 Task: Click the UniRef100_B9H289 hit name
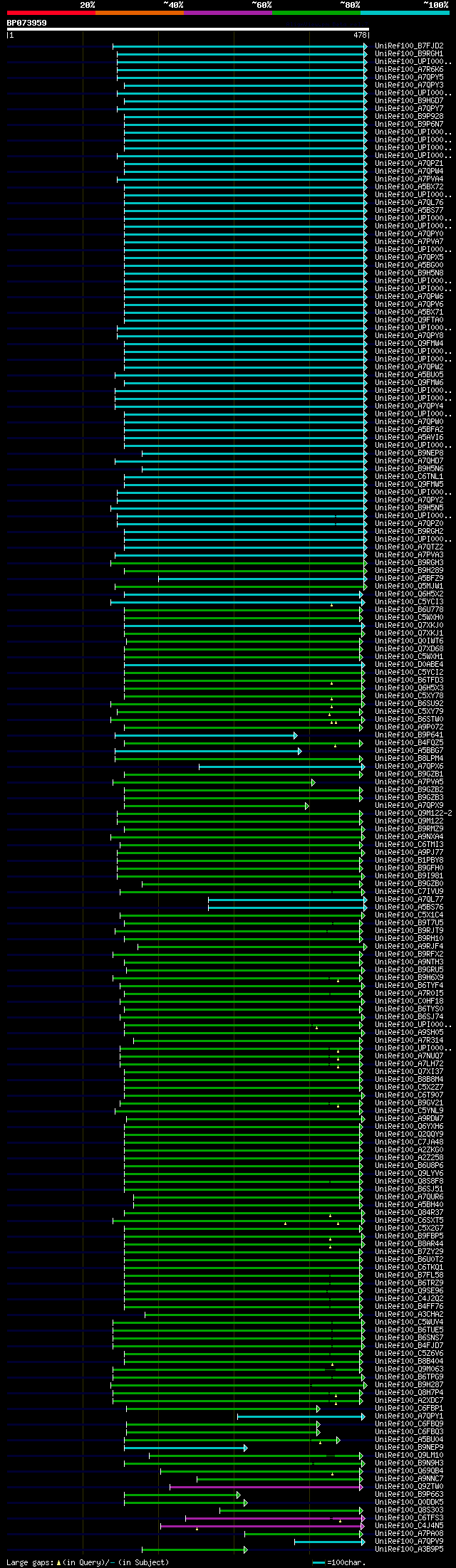(409, 571)
